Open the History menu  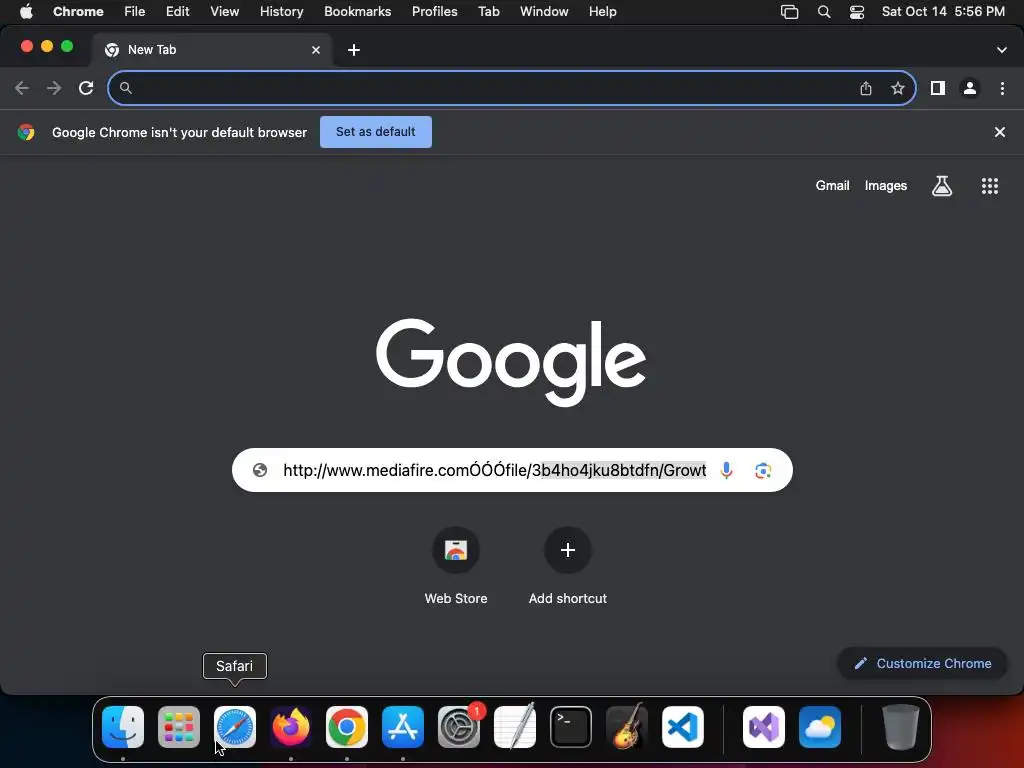281,12
